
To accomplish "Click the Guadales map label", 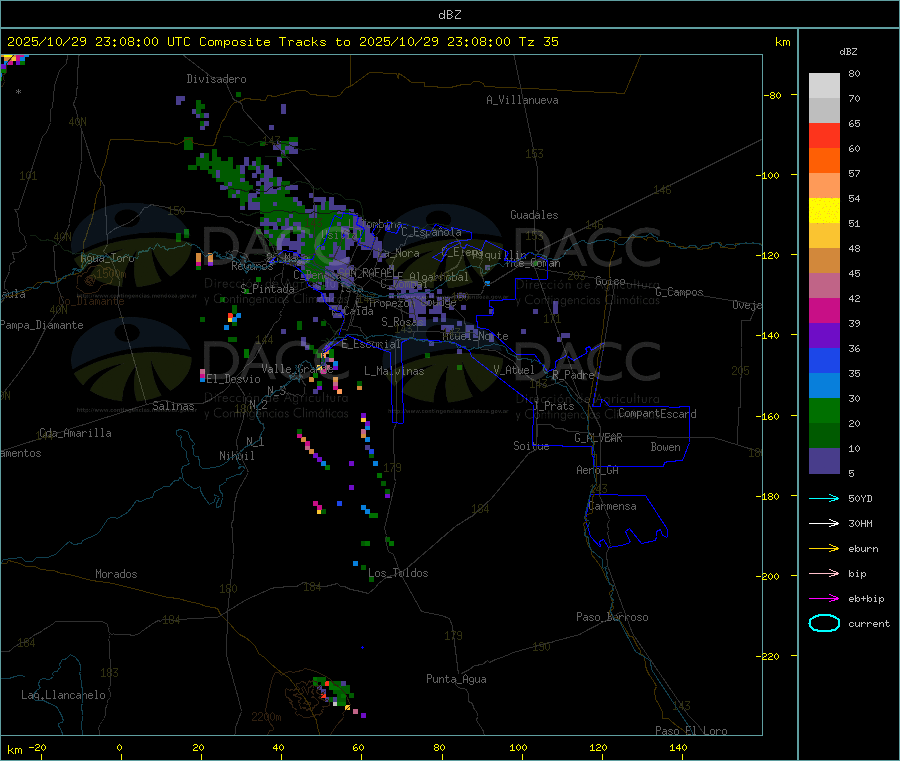I will click(x=534, y=215).
